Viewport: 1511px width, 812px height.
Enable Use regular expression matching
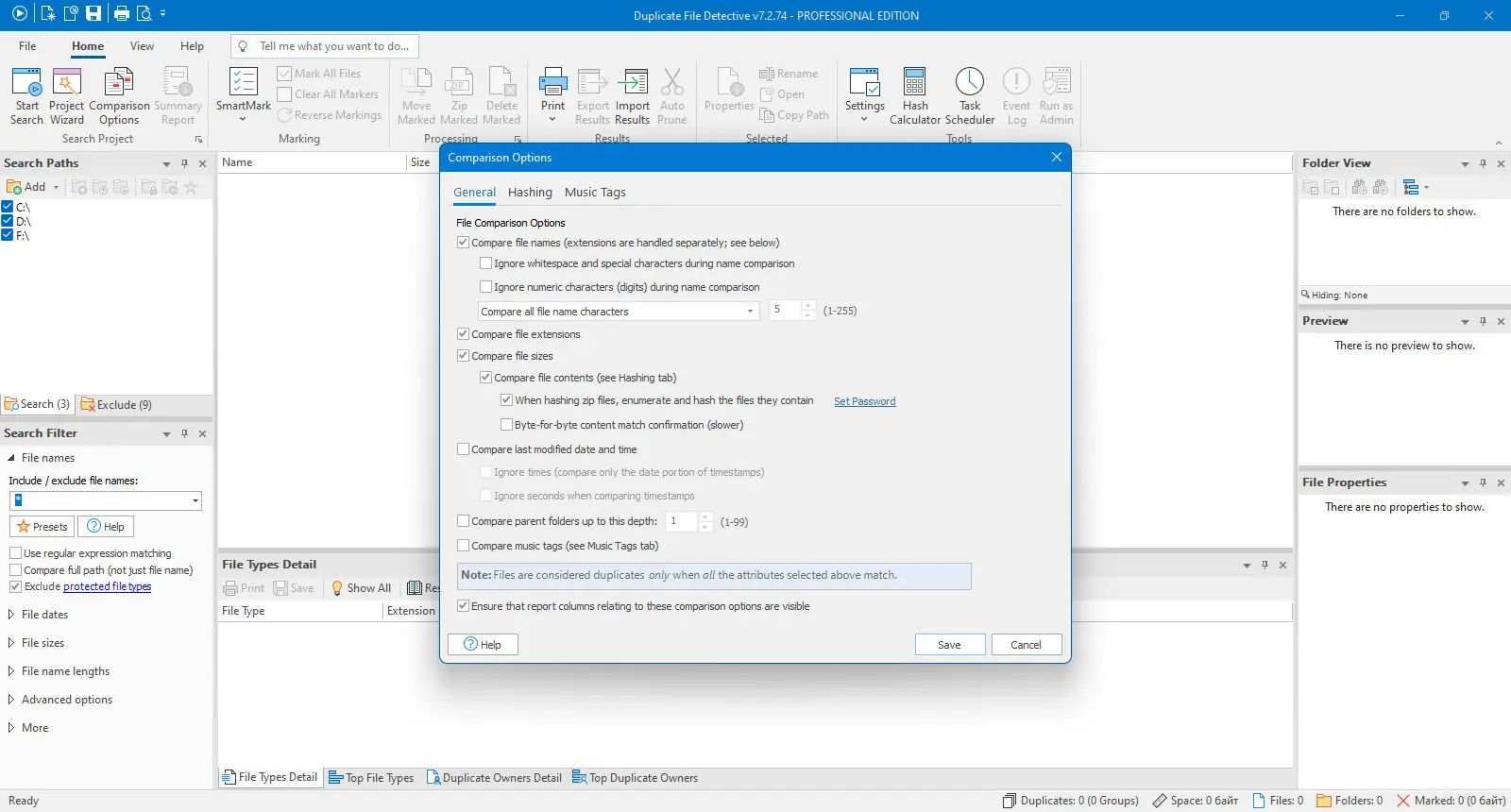(x=15, y=553)
